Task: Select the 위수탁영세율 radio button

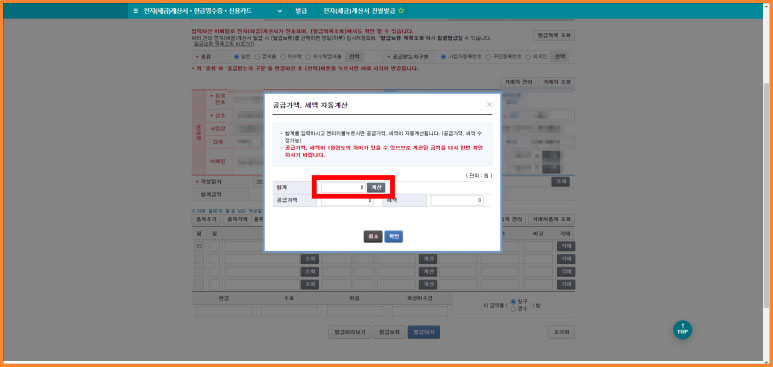Action: click(x=309, y=57)
